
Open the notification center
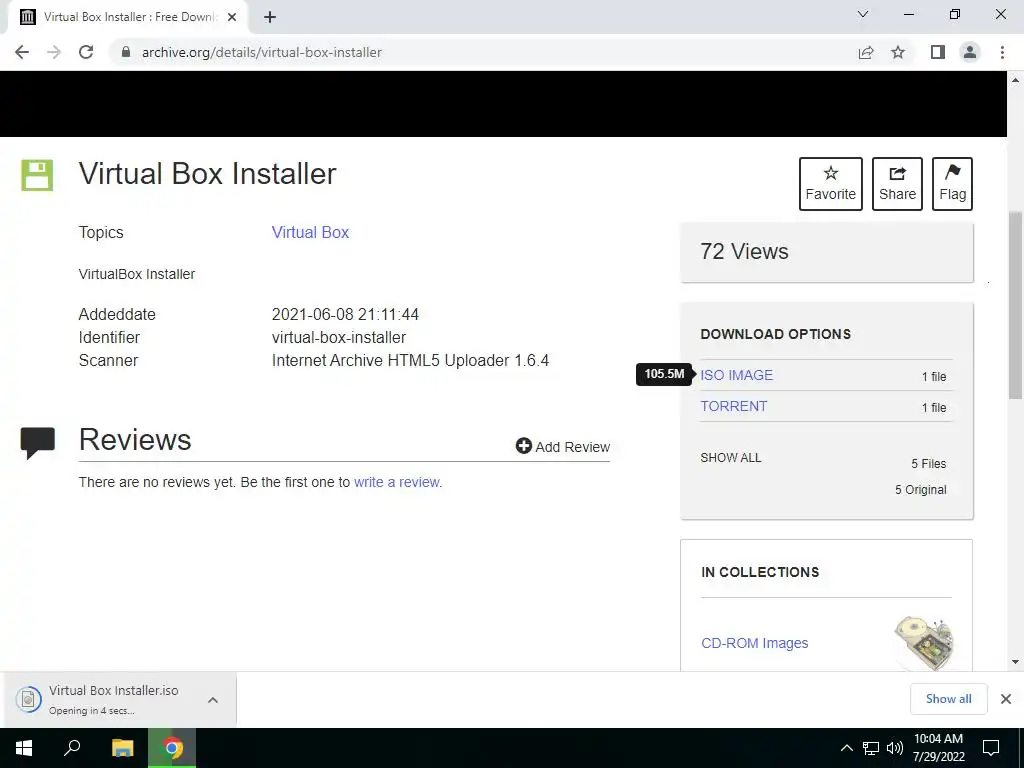click(991, 748)
